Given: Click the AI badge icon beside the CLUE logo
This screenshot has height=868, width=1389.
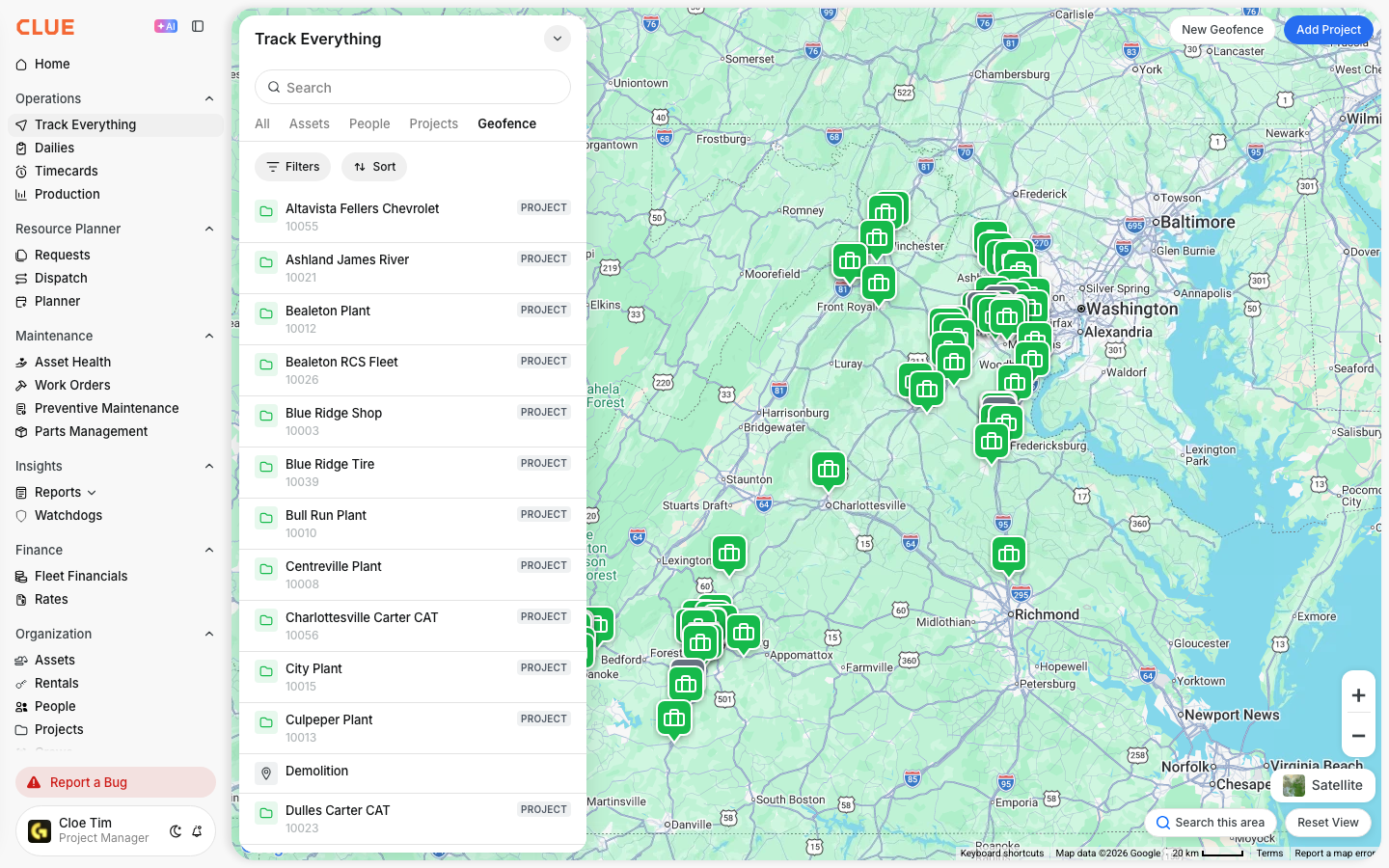Looking at the screenshot, I should (x=166, y=27).
